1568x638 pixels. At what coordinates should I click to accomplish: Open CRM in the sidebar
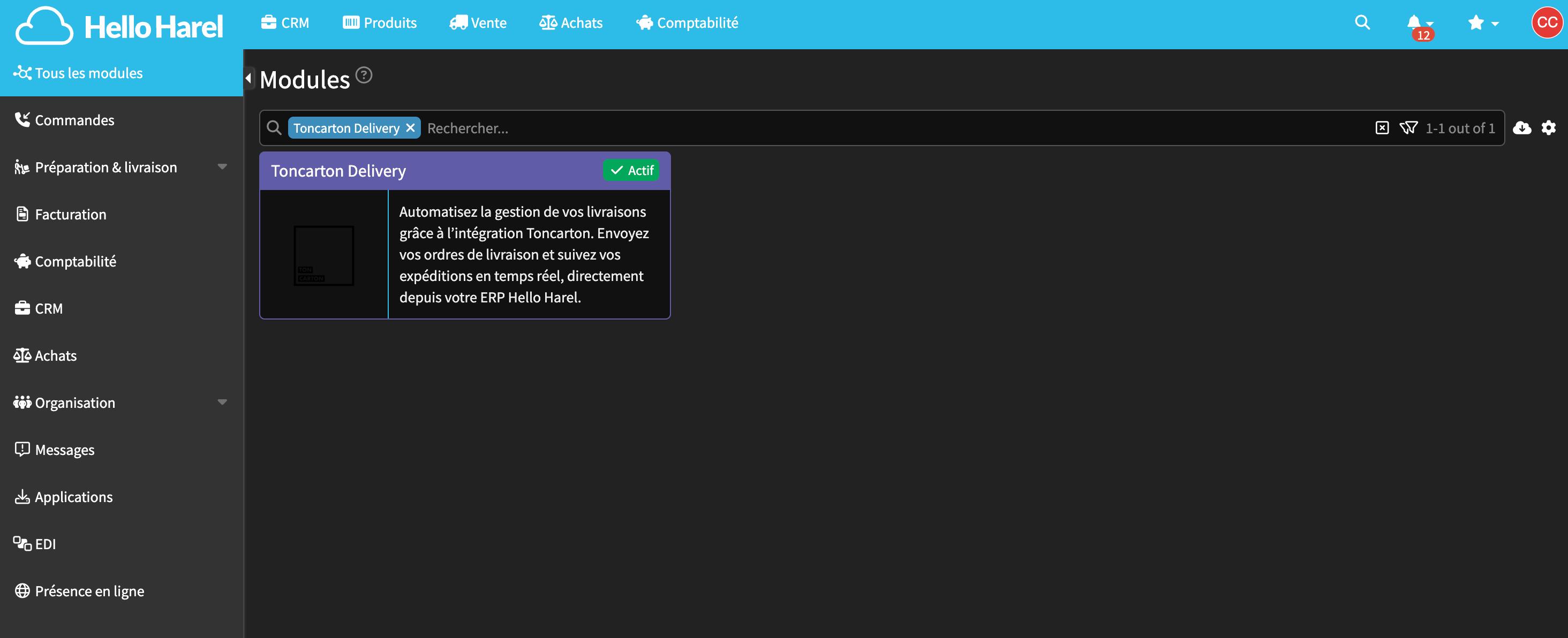pyautogui.click(x=122, y=308)
